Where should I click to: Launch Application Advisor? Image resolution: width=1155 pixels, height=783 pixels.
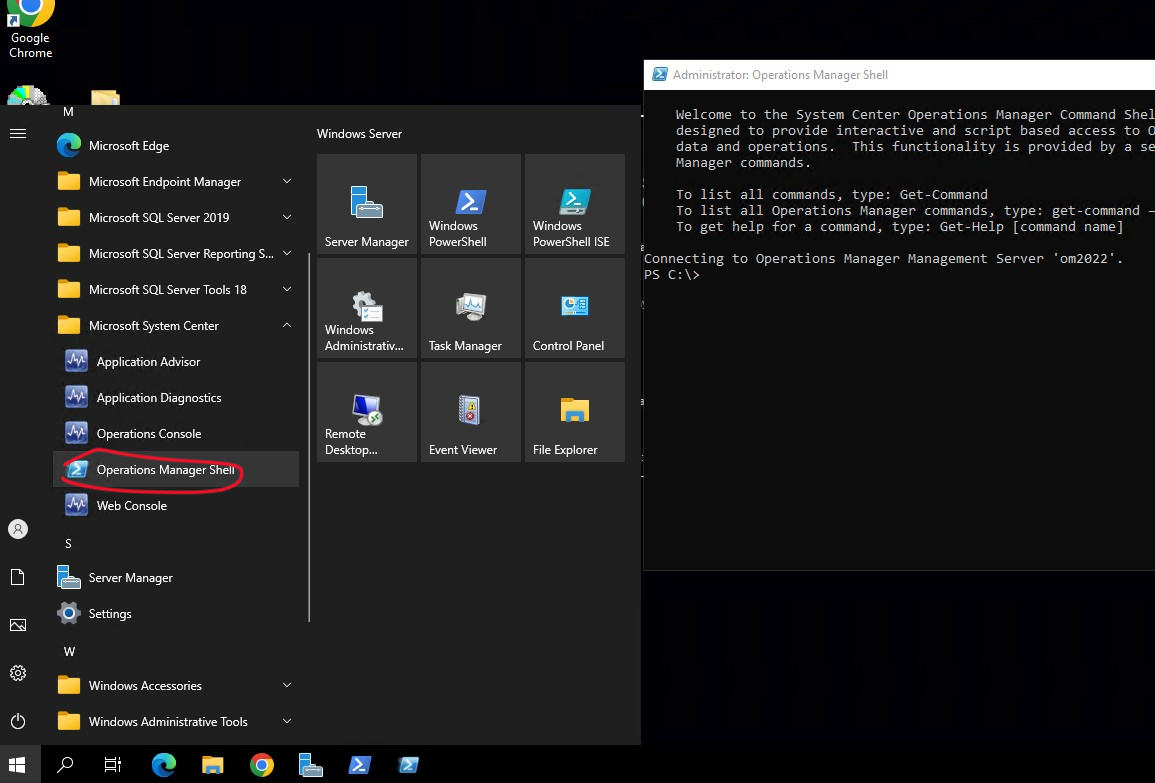pos(175,362)
